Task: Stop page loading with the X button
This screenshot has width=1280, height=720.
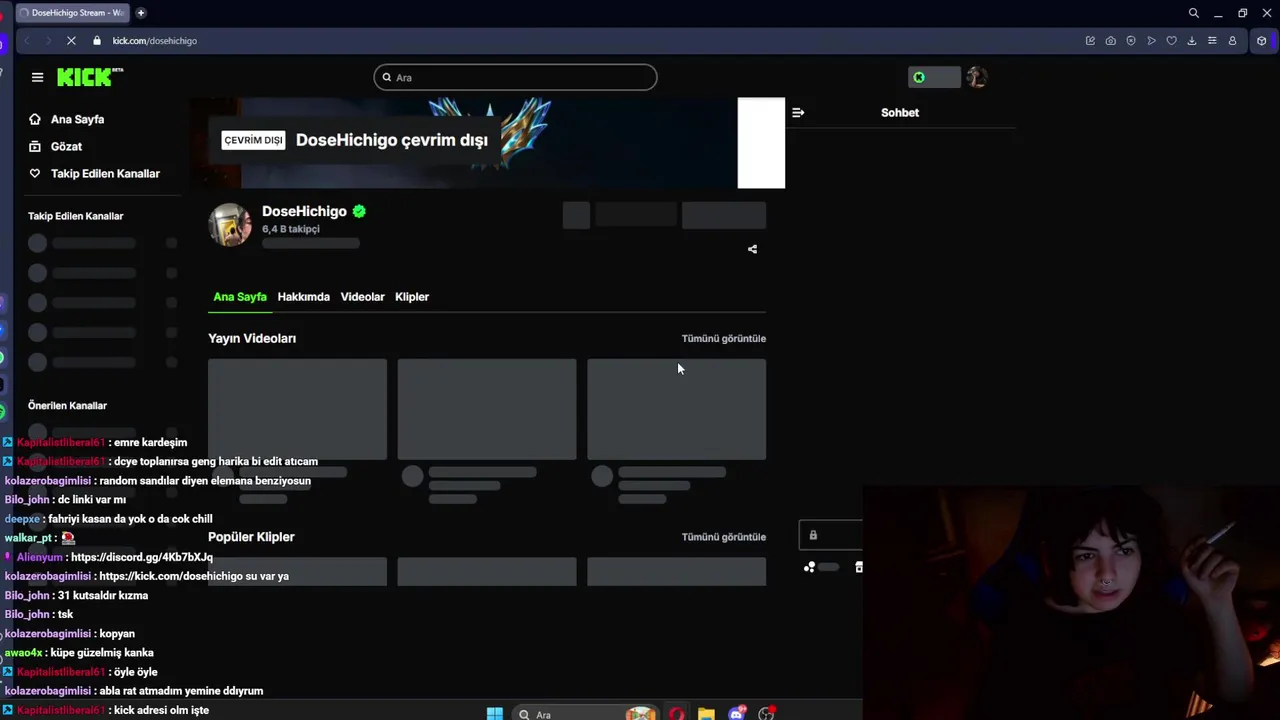Action: (71, 41)
